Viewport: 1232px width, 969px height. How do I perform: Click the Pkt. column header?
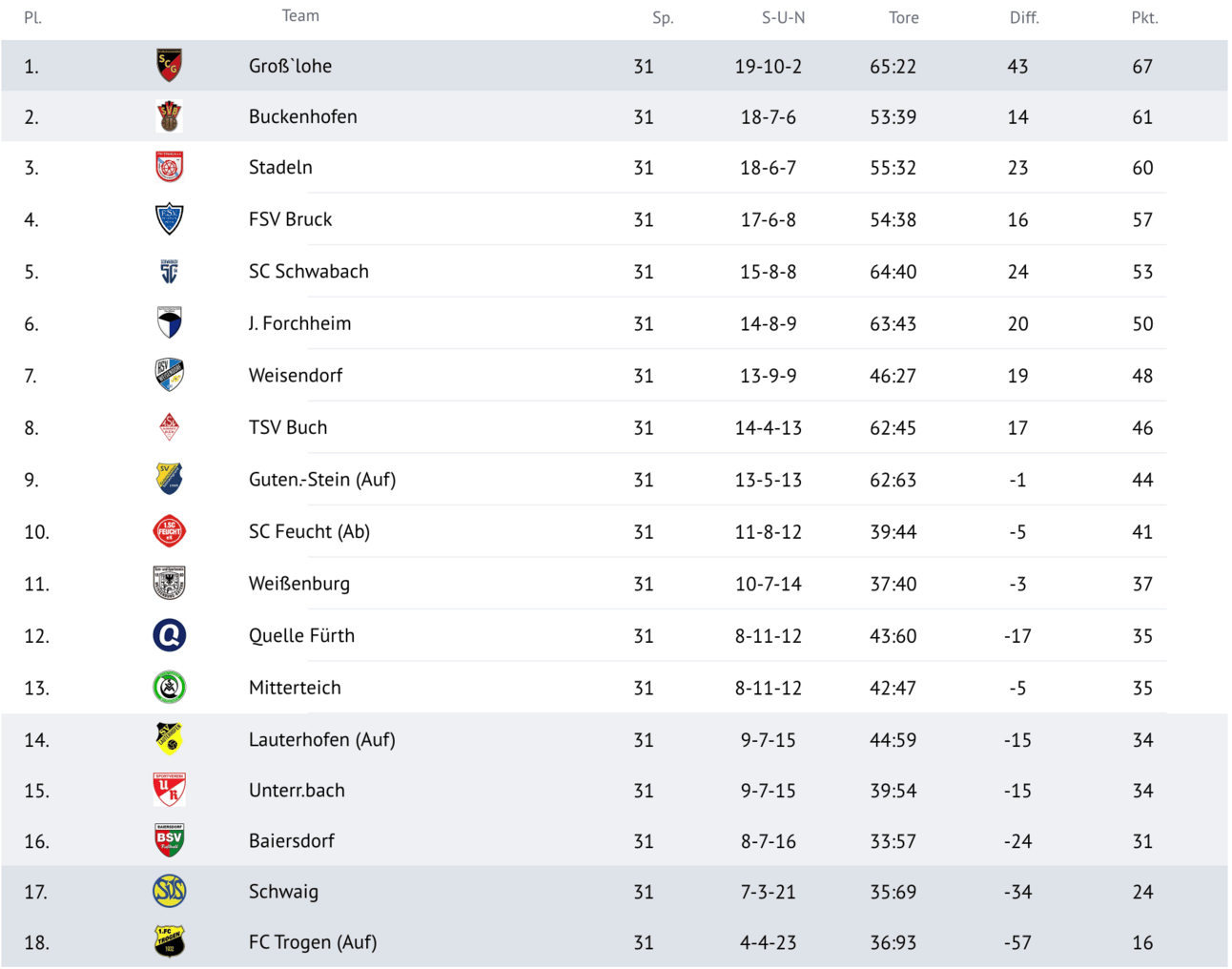click(x=1143, y=17)
